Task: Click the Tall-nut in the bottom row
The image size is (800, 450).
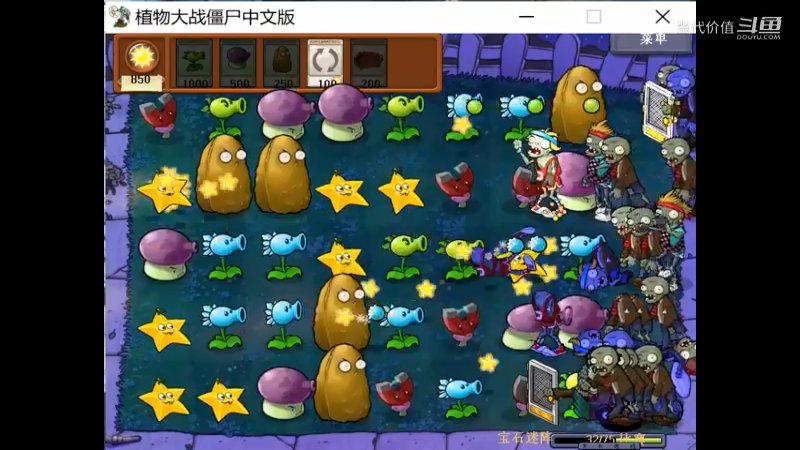Action: tap(341, 383)
